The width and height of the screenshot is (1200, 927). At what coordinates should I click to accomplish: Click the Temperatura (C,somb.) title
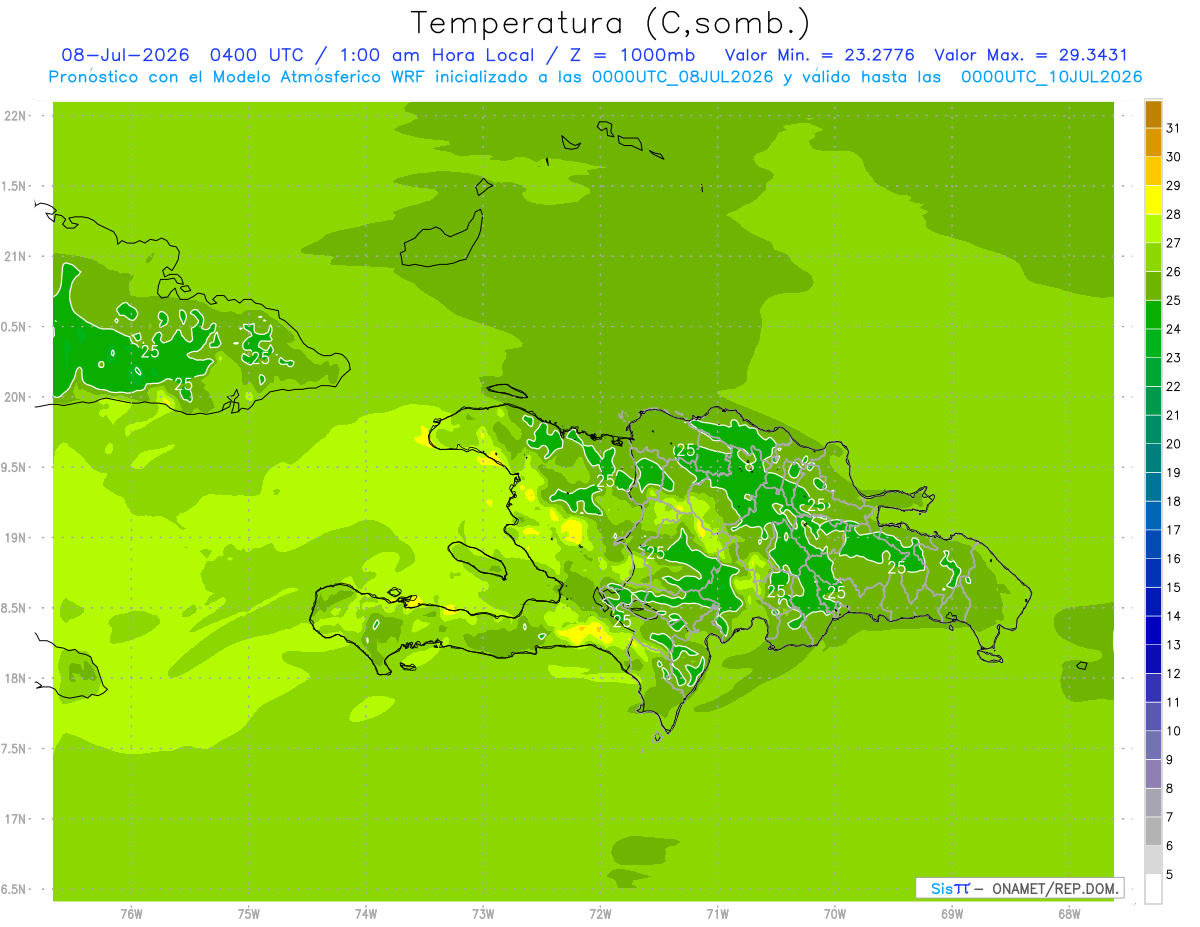(611, 23)
